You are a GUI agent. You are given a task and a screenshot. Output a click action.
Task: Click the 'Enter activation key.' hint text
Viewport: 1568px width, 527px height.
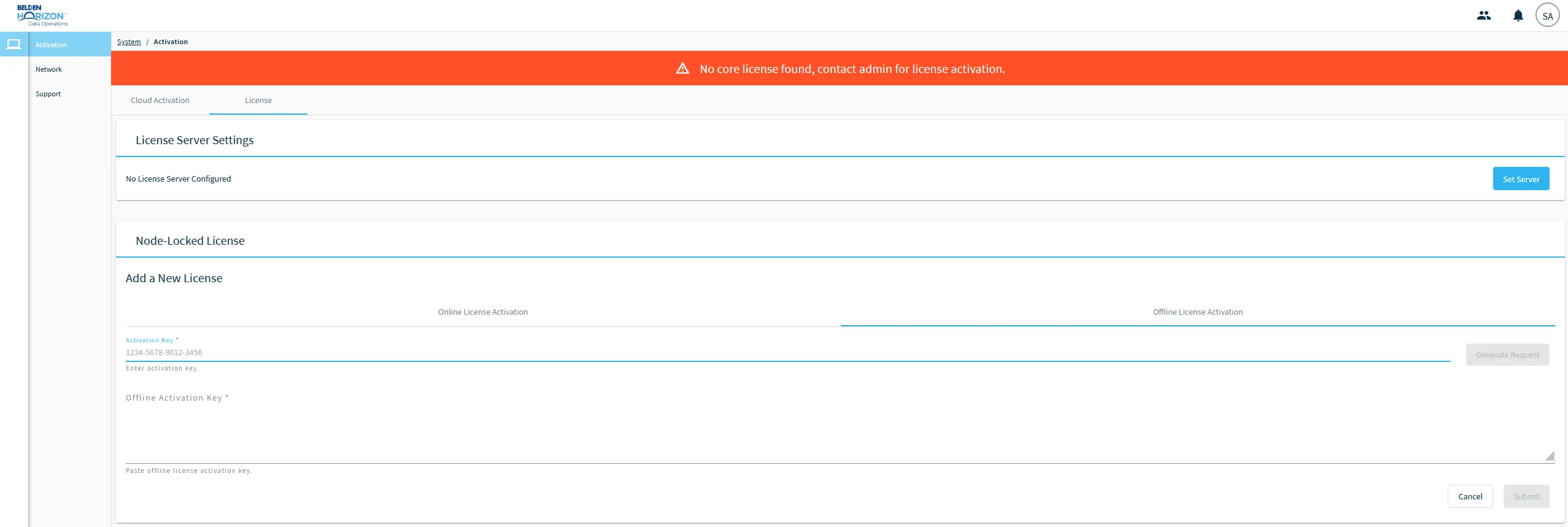(162, 368)
